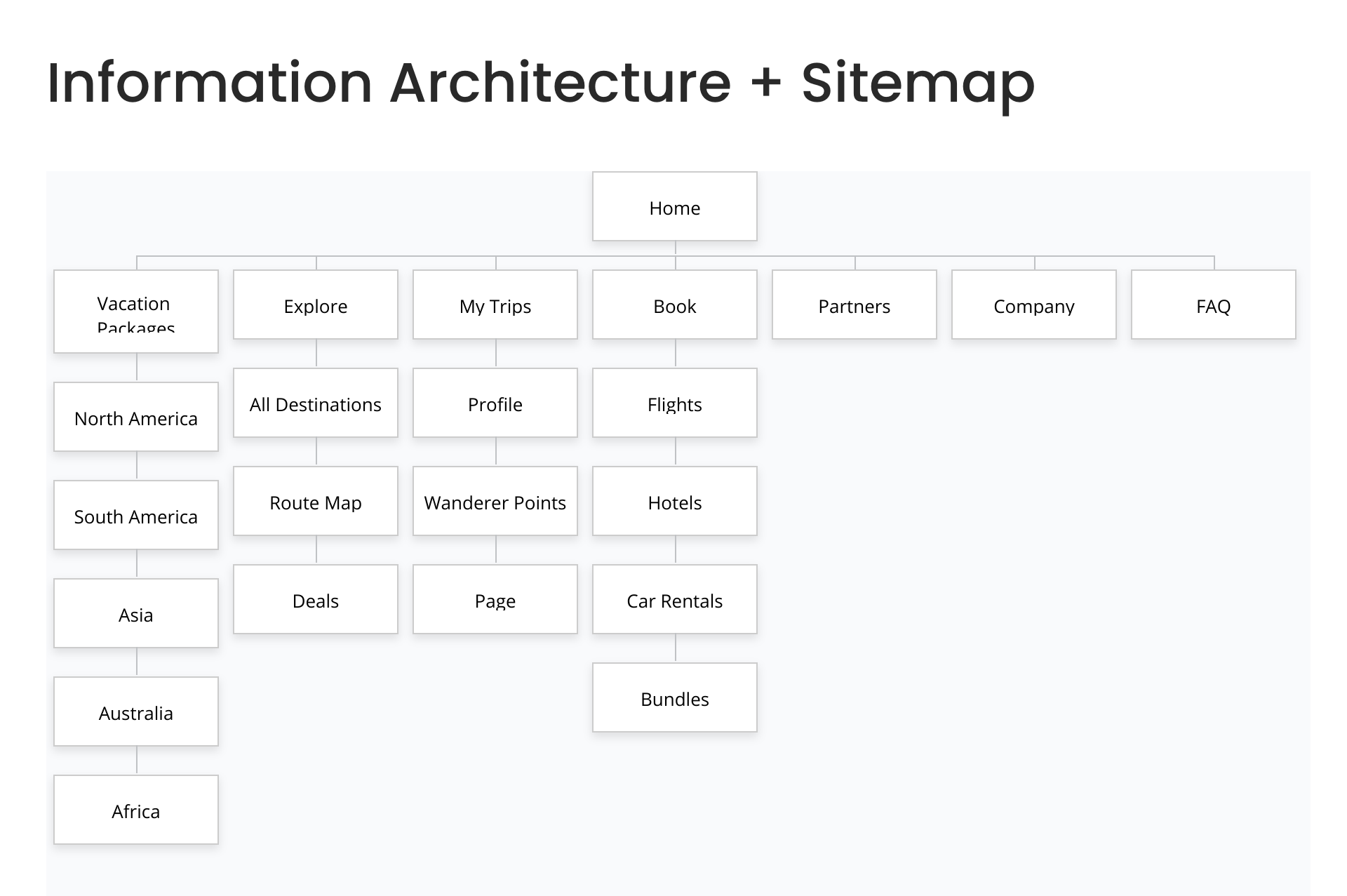Click the Profile node
This screenshot has height=896, width=1347.
tap(495, 403)
